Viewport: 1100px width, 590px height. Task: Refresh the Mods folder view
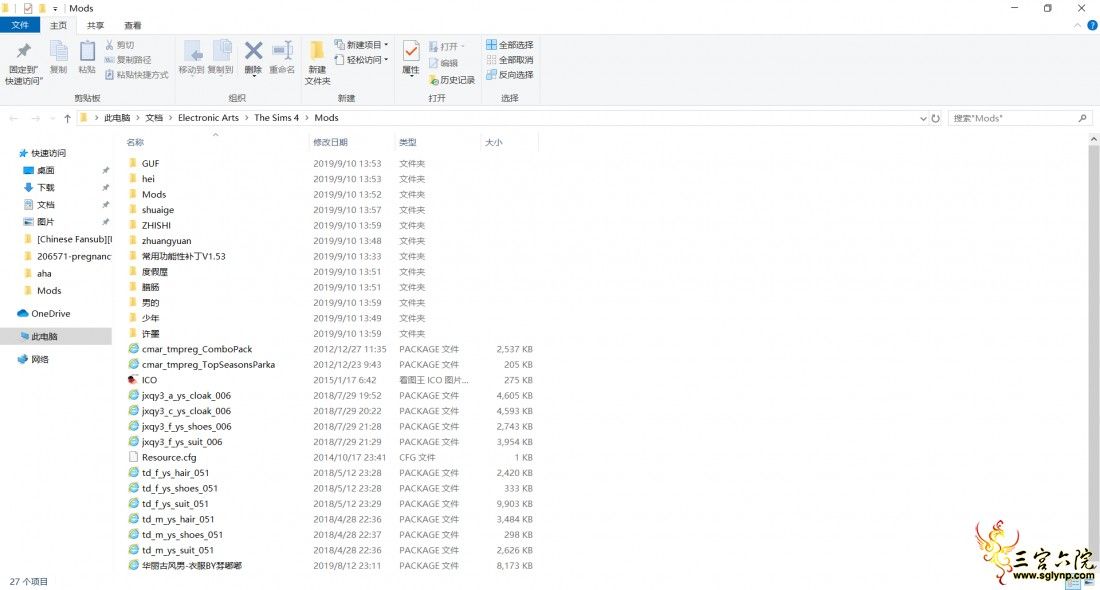tap(935, 119)
